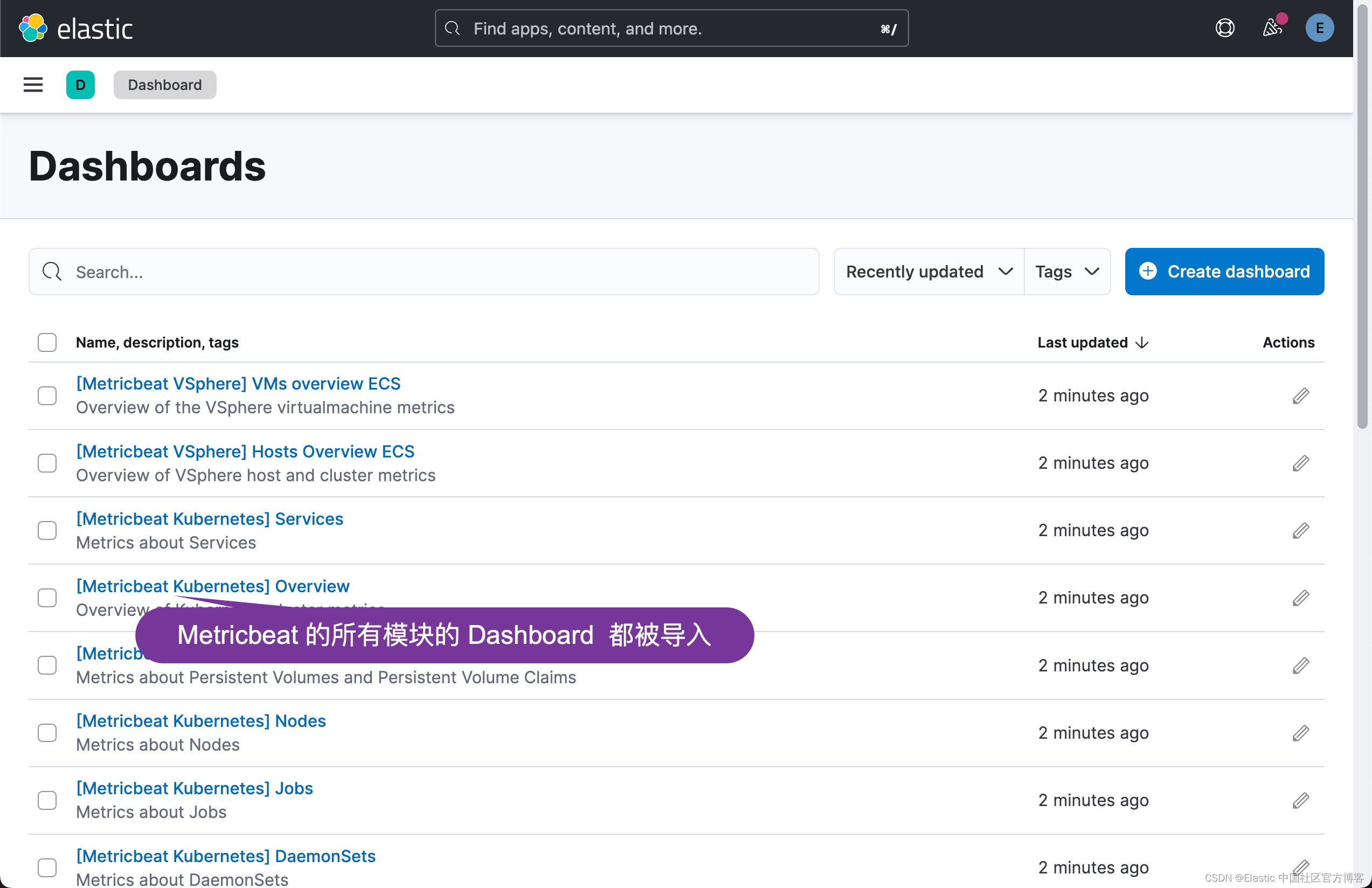Click the Create dashboard button
The height and width of the screenshot is (888, 1372).
[1224, 272]
